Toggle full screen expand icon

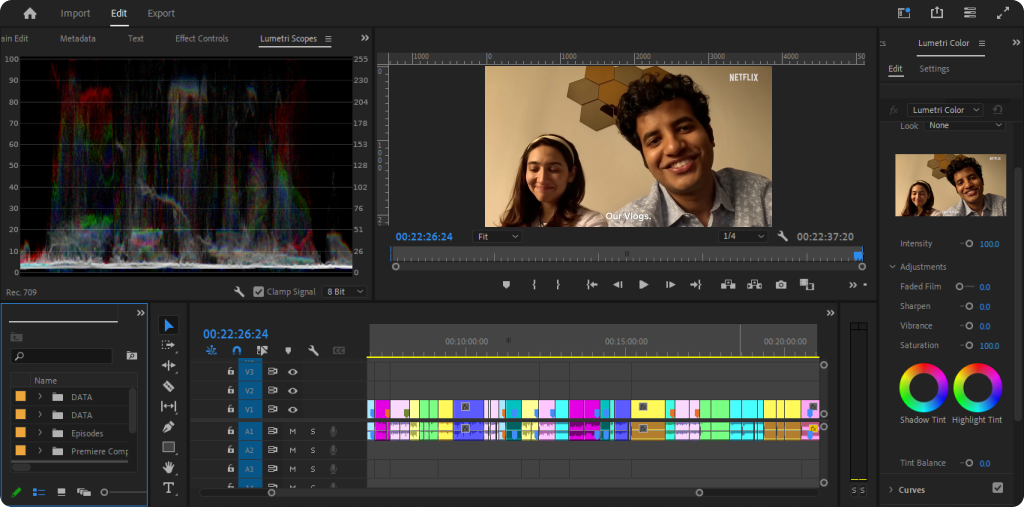(x=1003, y=13)
